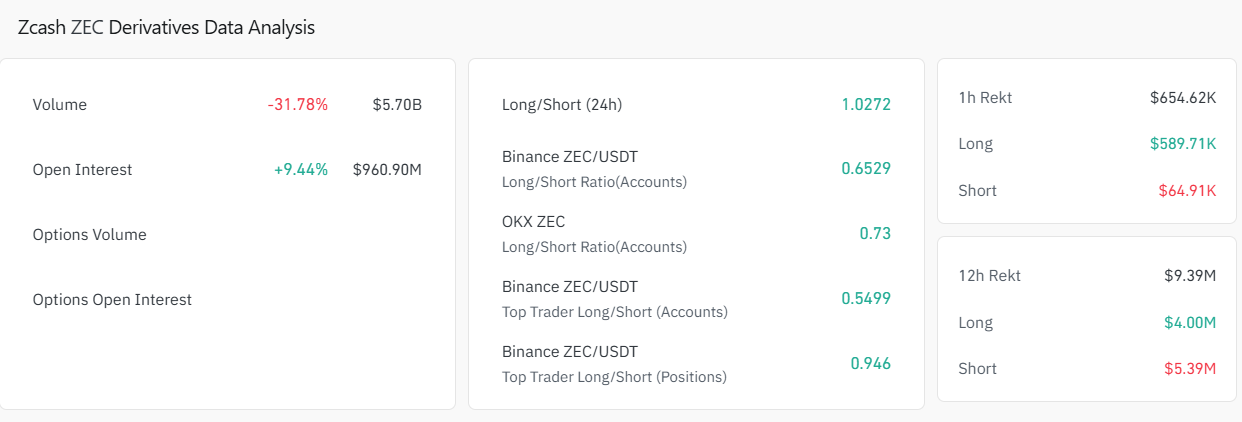This screenshot has width=1242, height=422.
Task: Click the Volume label
Action: point(59,104)
